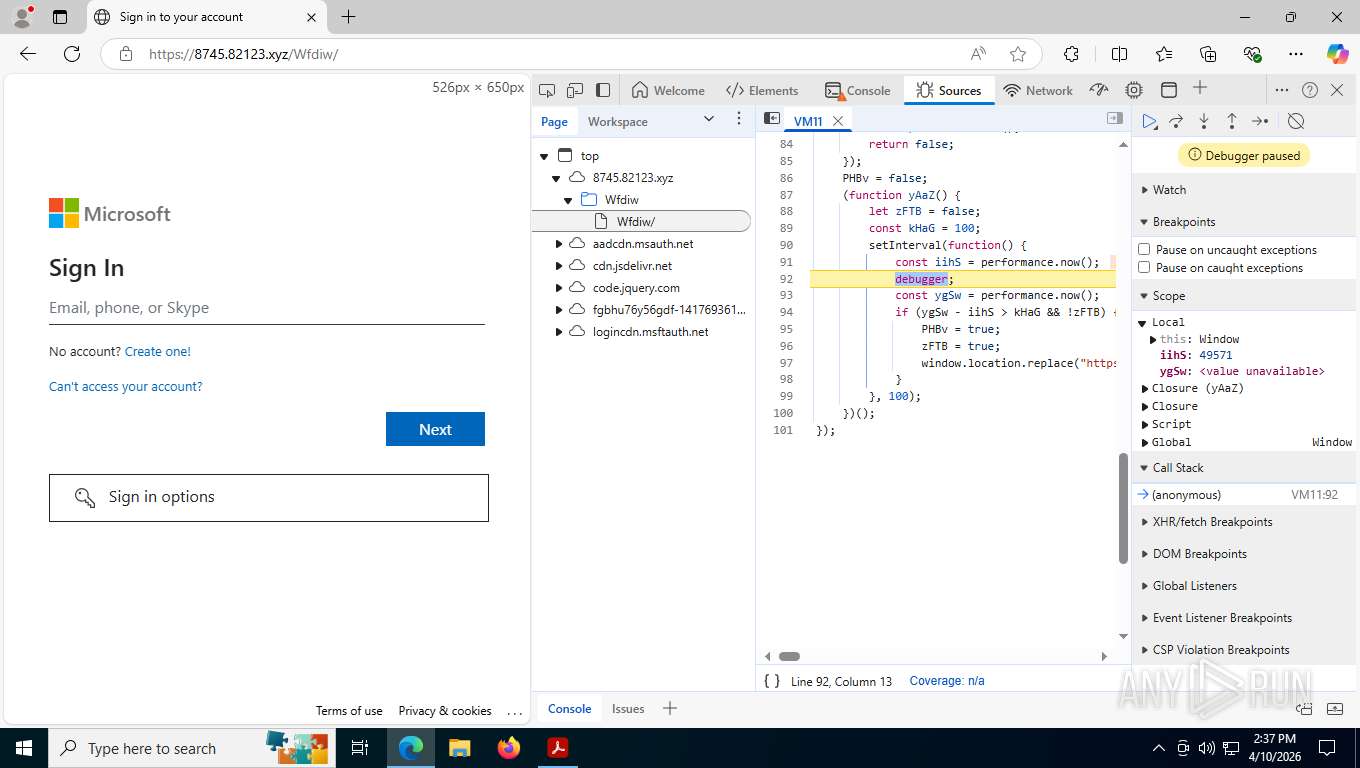Screen dimensions: 1360x768
Task: Open the Memory panel icon
Action: tap(1134, 90)
